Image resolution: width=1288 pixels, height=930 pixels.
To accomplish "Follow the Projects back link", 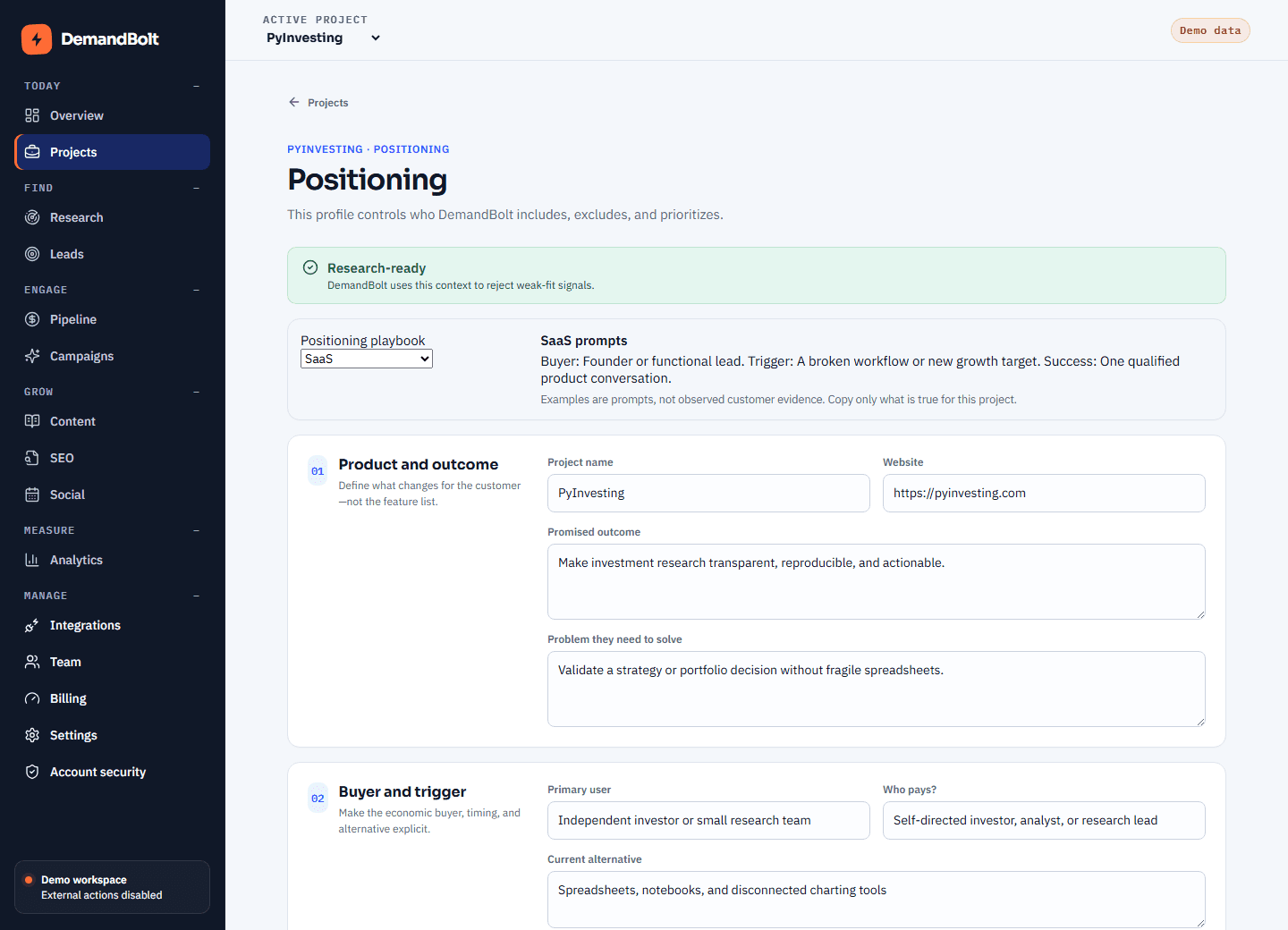I will pyautogui.click(x=318, y=103).
